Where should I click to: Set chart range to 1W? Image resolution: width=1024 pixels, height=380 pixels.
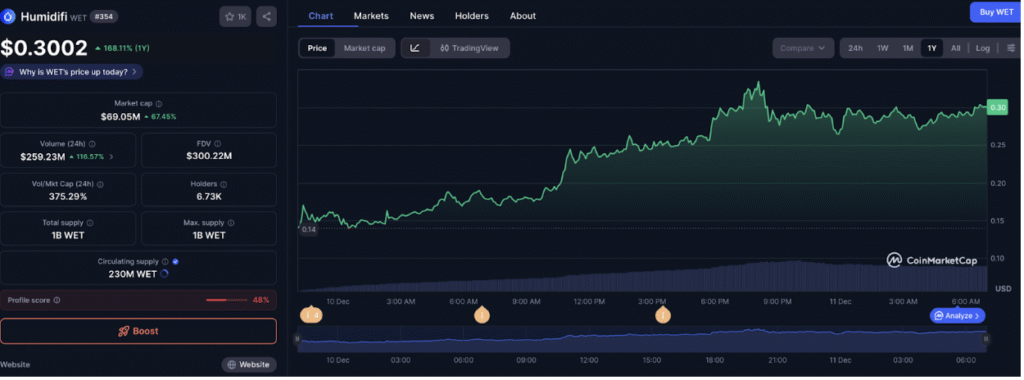pos(883,48)
